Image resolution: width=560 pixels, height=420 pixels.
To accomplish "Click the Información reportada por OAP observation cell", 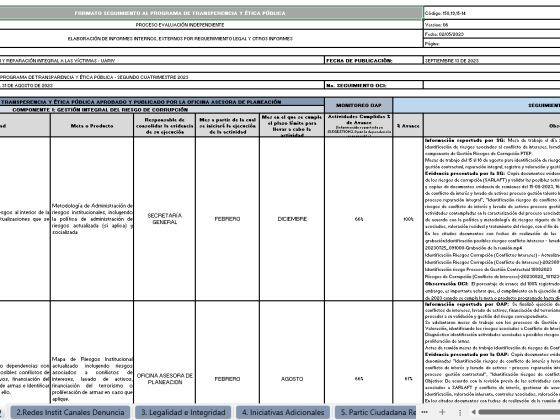I will [492, 352].
